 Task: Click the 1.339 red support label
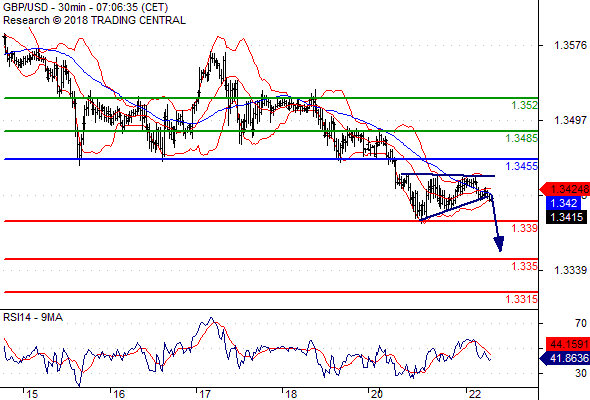[525, 228]
